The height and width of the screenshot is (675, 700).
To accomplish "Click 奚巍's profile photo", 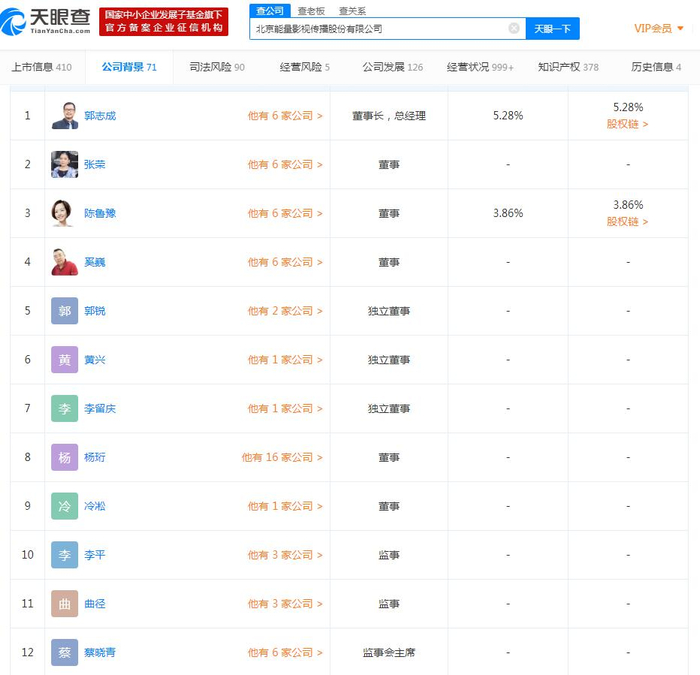I will (65, 262).
